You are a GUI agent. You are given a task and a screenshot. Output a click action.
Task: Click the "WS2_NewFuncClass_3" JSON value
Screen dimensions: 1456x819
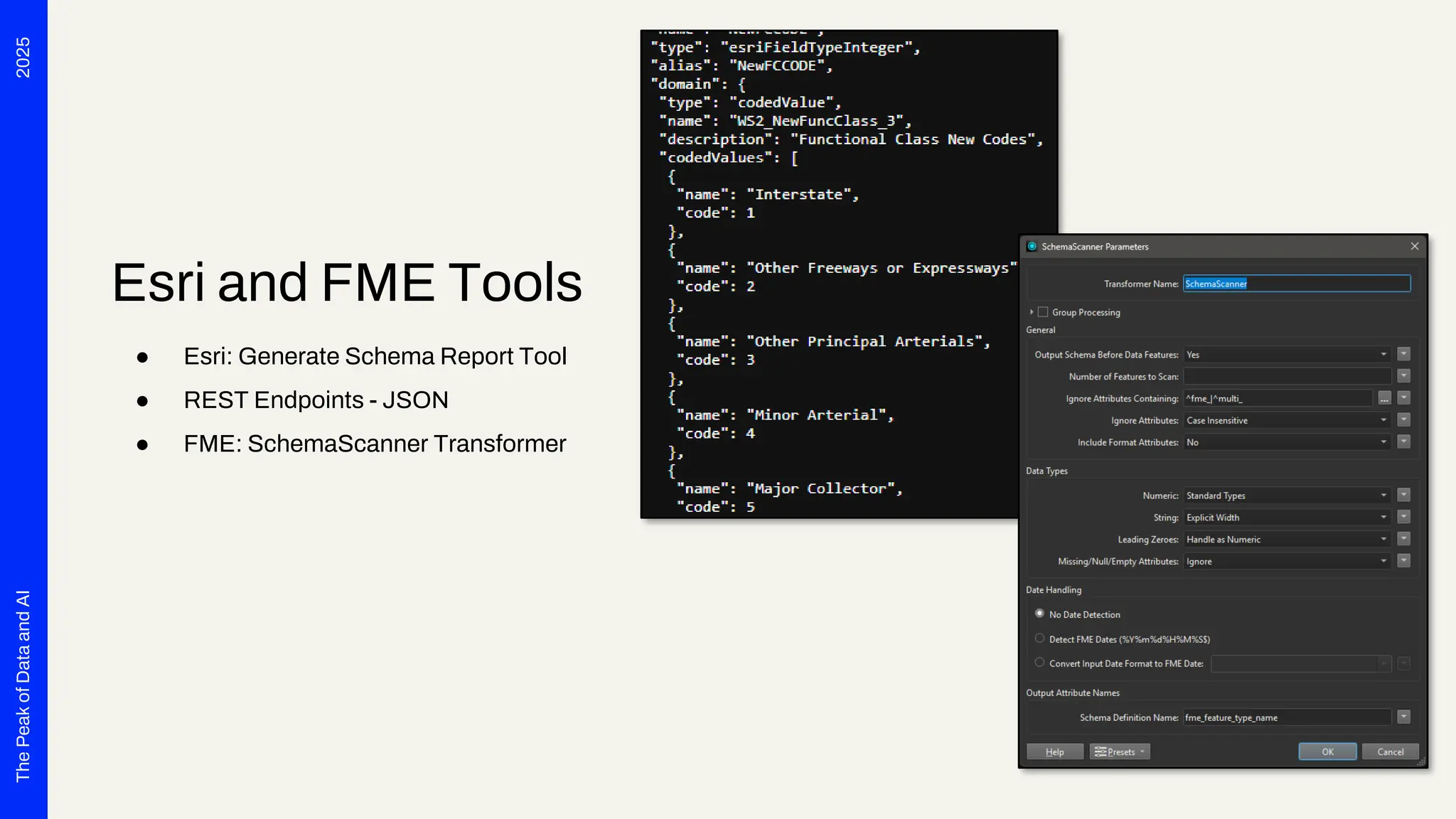pos(816,121)
